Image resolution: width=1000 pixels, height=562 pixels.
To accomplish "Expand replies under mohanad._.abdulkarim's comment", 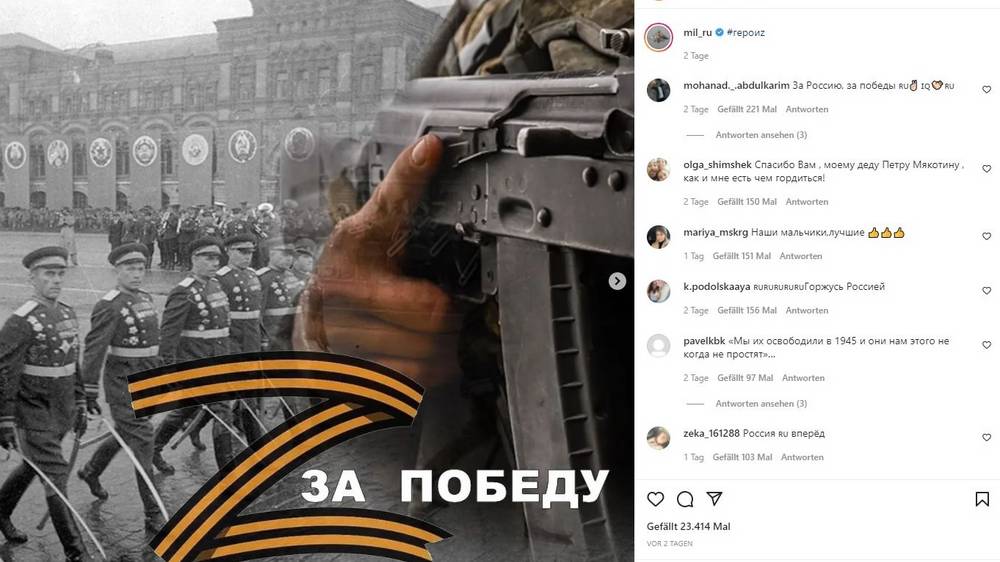I will pyautogui.click(x=761, y=135).
